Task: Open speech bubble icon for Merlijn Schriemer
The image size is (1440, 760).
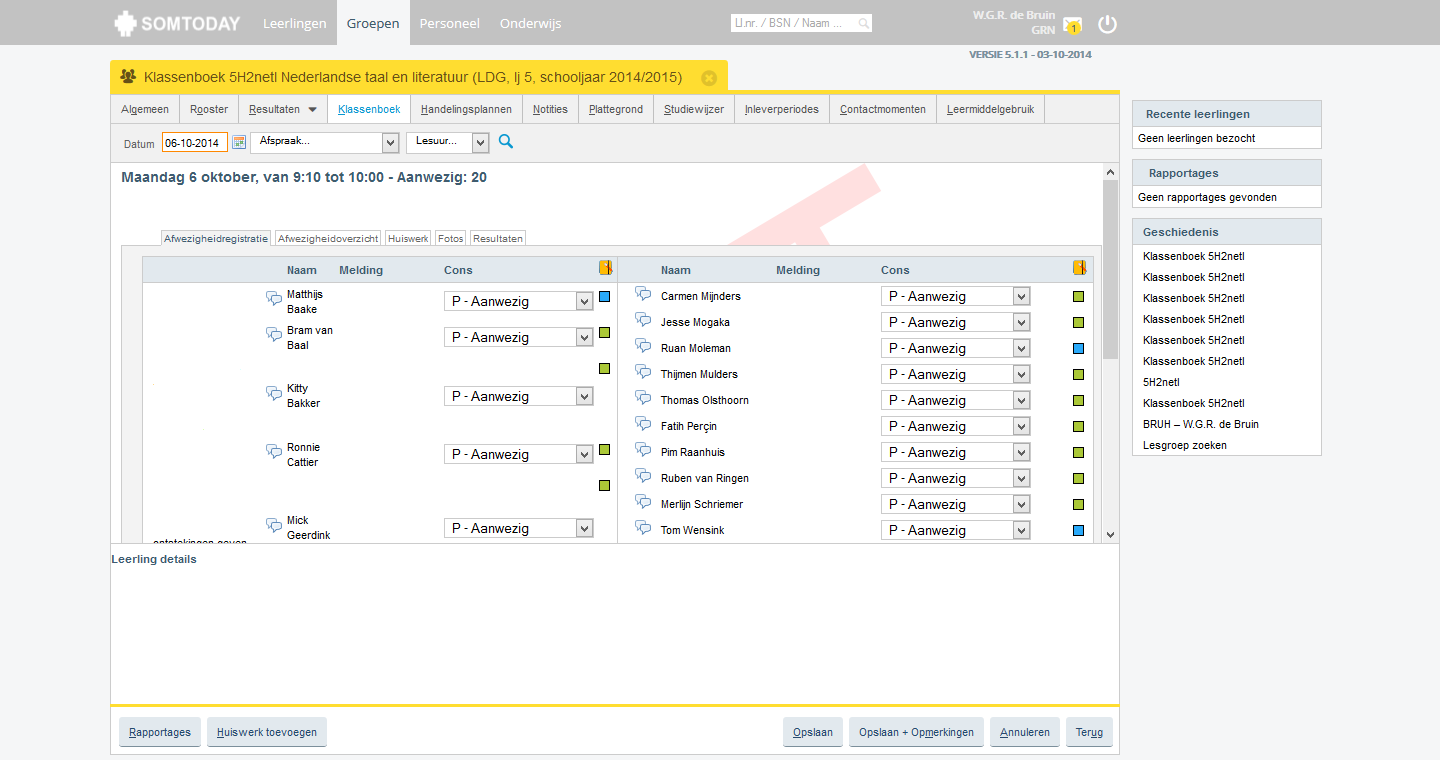Action: tap(643, 502)
